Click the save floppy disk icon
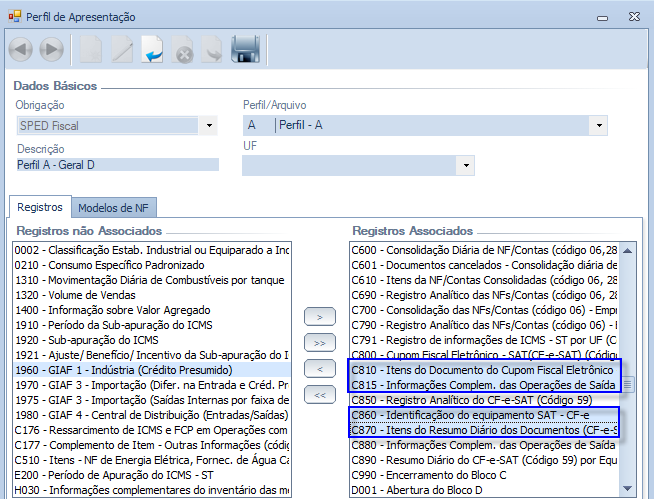The image size is (654, 499). 245,49
